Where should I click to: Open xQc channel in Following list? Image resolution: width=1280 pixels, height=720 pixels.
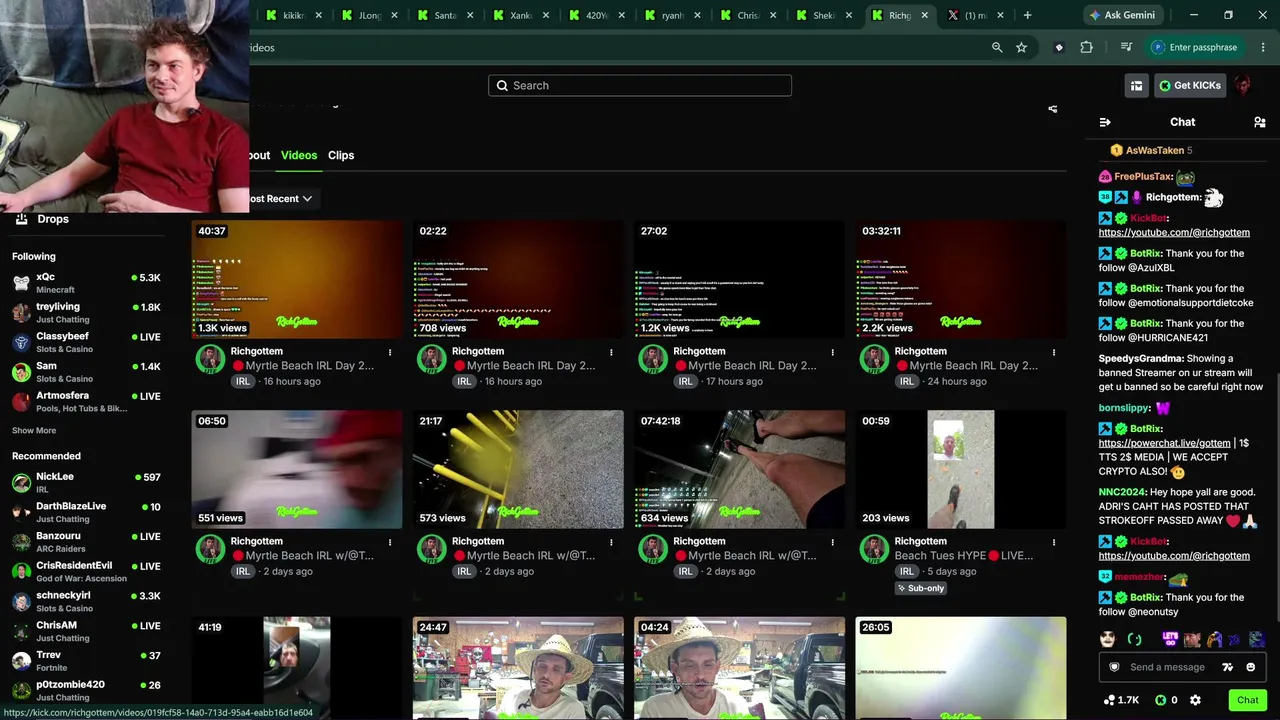tap(86, 283)
